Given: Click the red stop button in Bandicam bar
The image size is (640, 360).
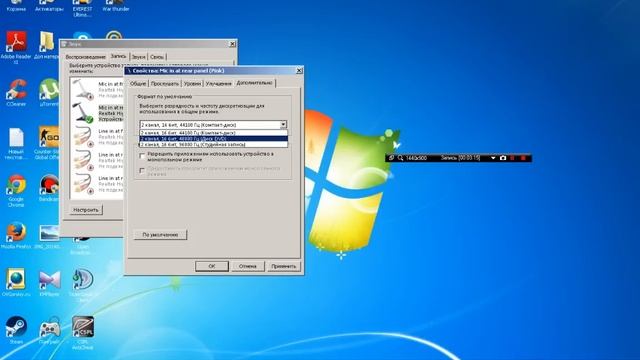Looking at the screenshot, I should tap(523, 158).
